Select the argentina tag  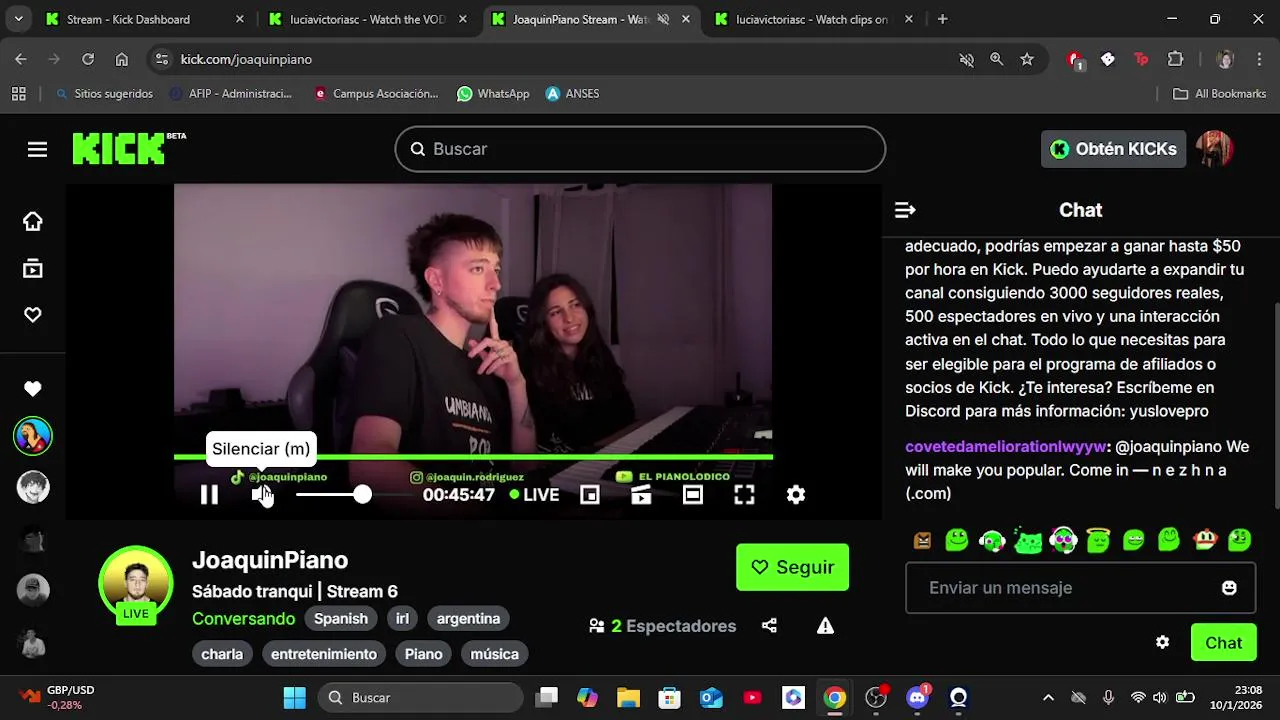(468, 618)
